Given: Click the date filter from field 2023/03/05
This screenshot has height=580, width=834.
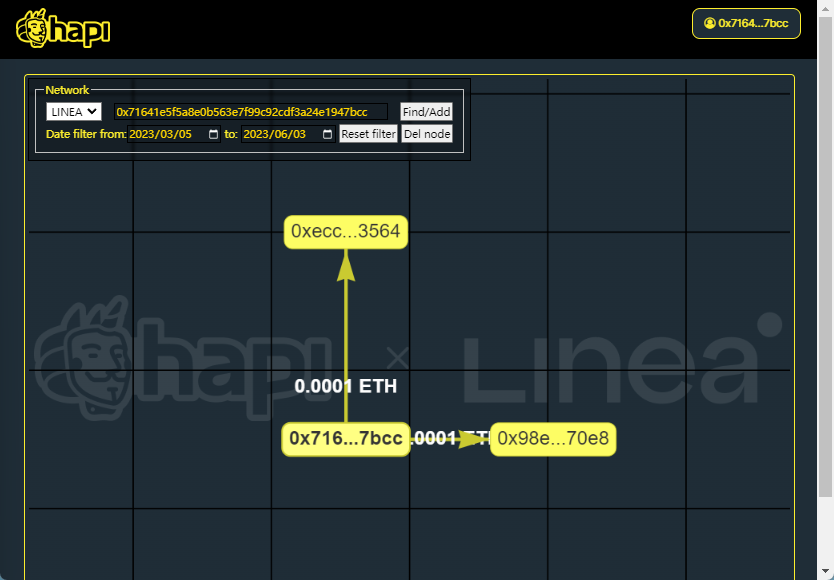Looking at the screenshot, I should (x=174, y=134).
